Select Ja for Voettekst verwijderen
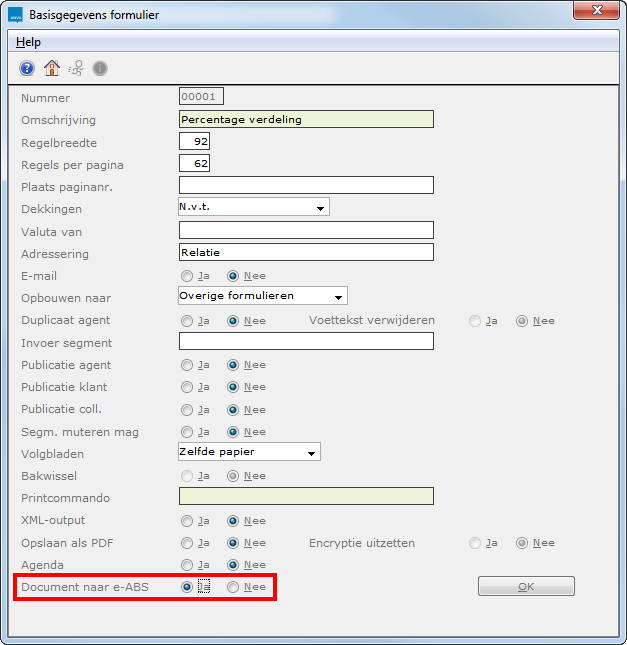Image resolution: width=627 pixels, height=645 pixels. 475,321
